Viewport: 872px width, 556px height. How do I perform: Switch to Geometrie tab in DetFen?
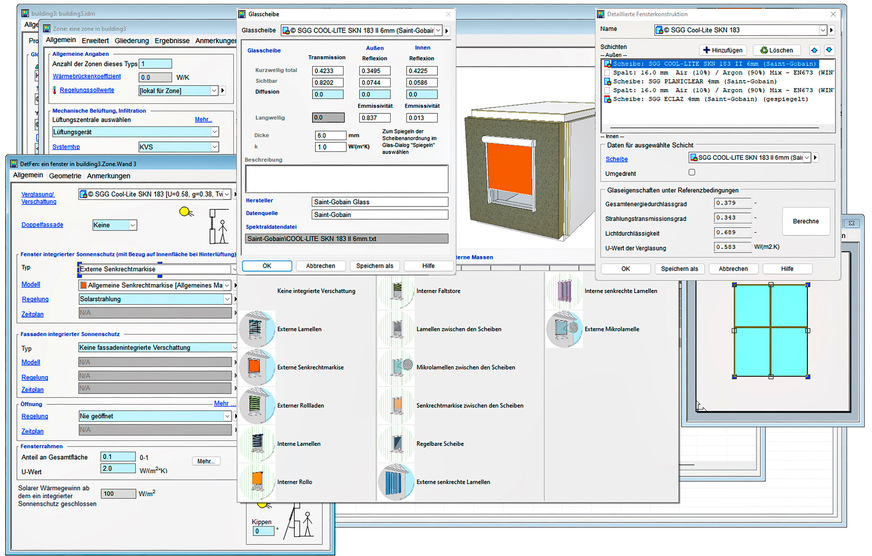pos(65,176)
